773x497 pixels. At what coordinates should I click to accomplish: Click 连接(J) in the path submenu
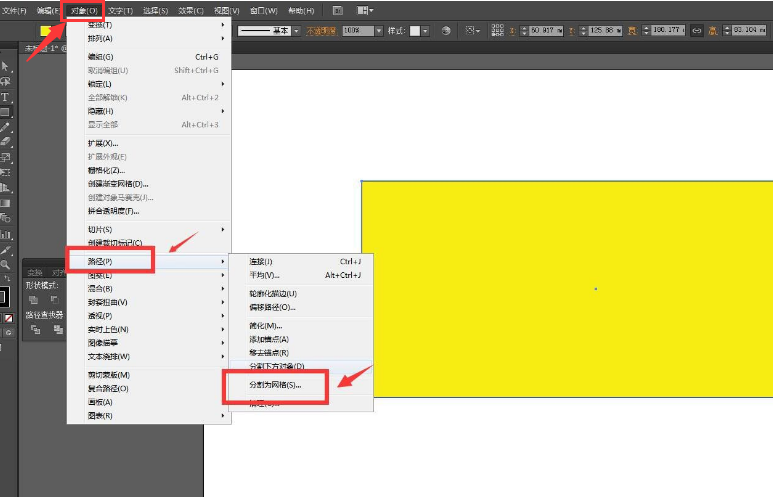[x=261, y=261]
